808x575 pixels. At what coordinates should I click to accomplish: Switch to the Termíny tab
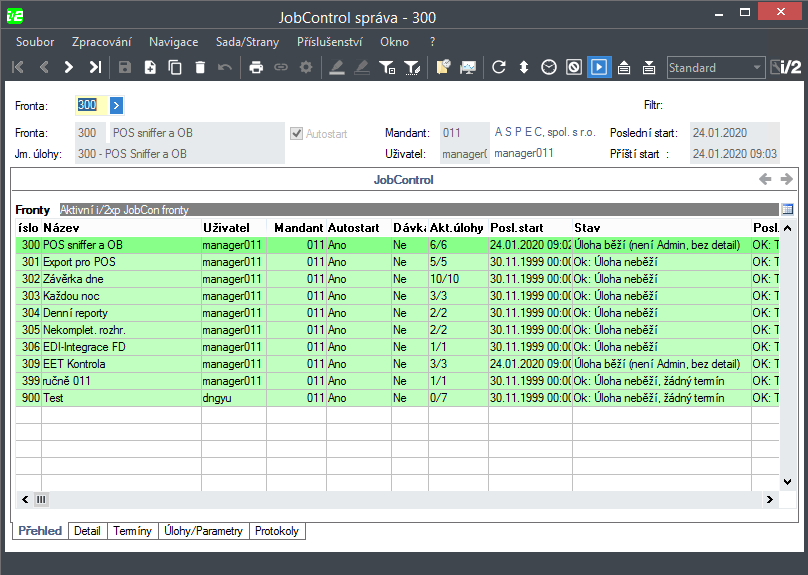pyautogui.click(x=132, y=531)
